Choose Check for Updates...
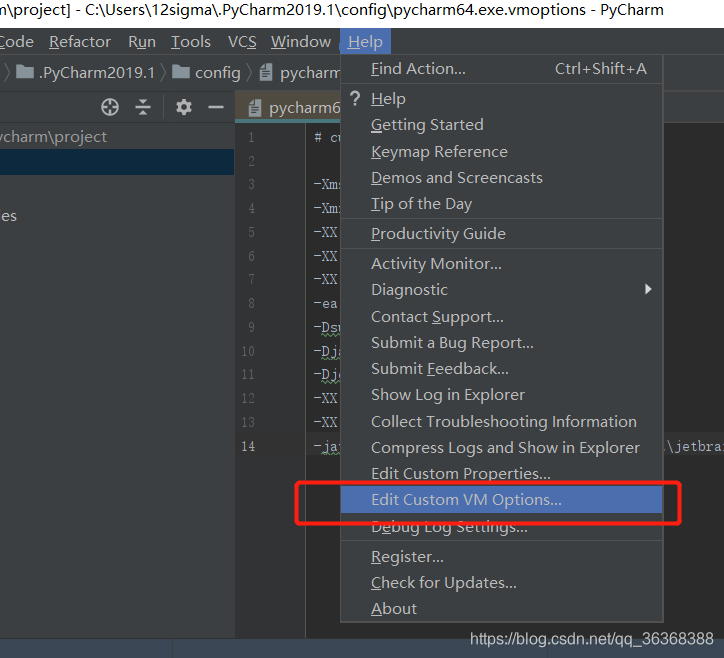The image size is (724, 658). tap(501, 583)
